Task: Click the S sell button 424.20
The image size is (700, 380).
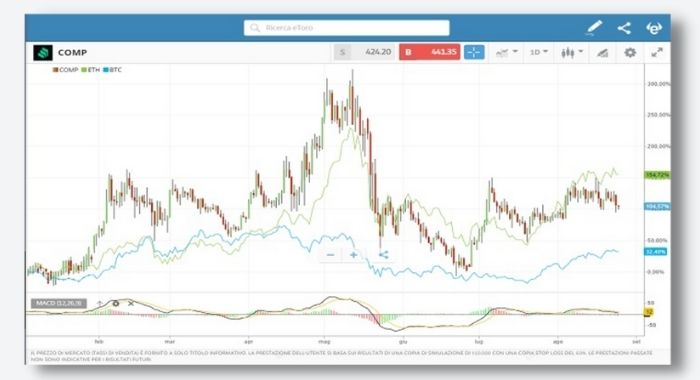Action: point(364,52)
